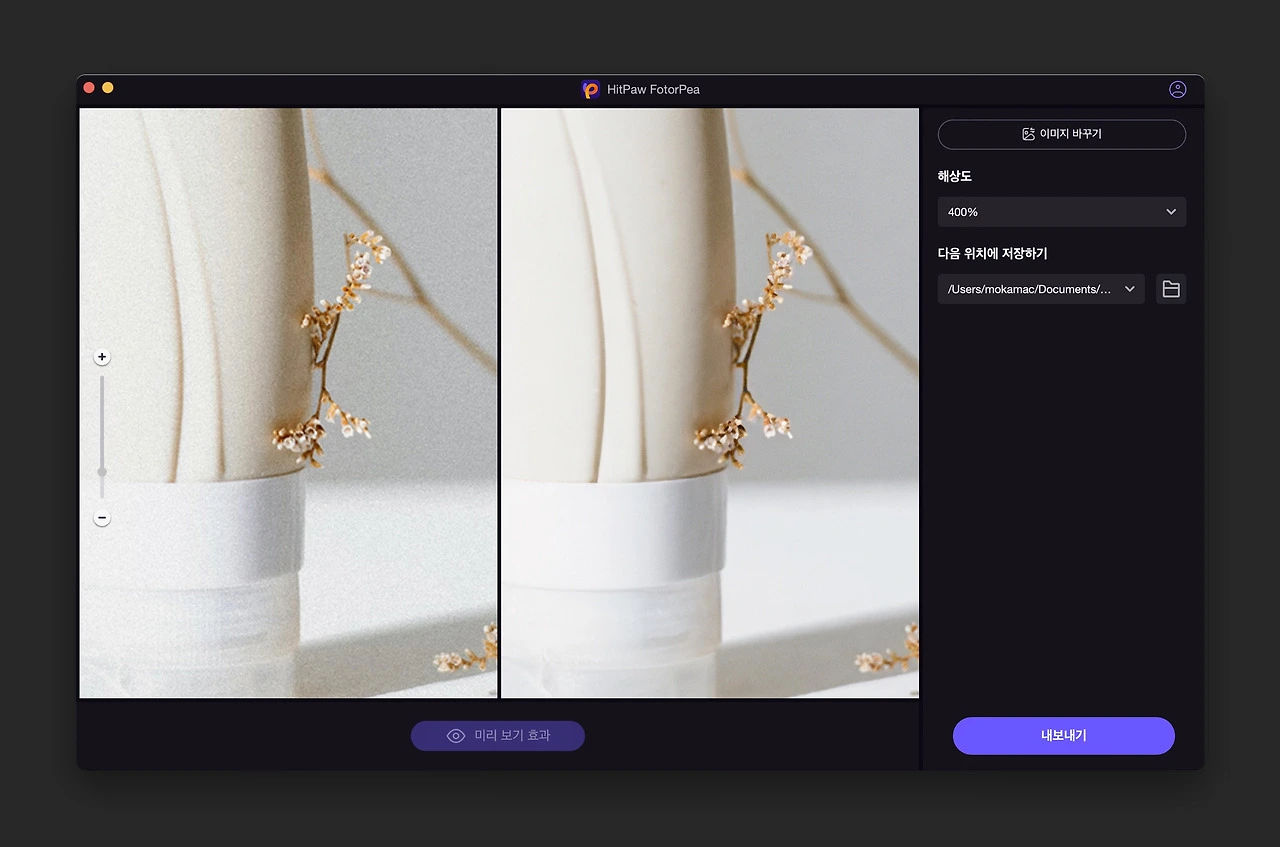Click the 내보내기 export button
Image resolution: width=1280 pixels, height=847 pixels.
coord(1063,736)
